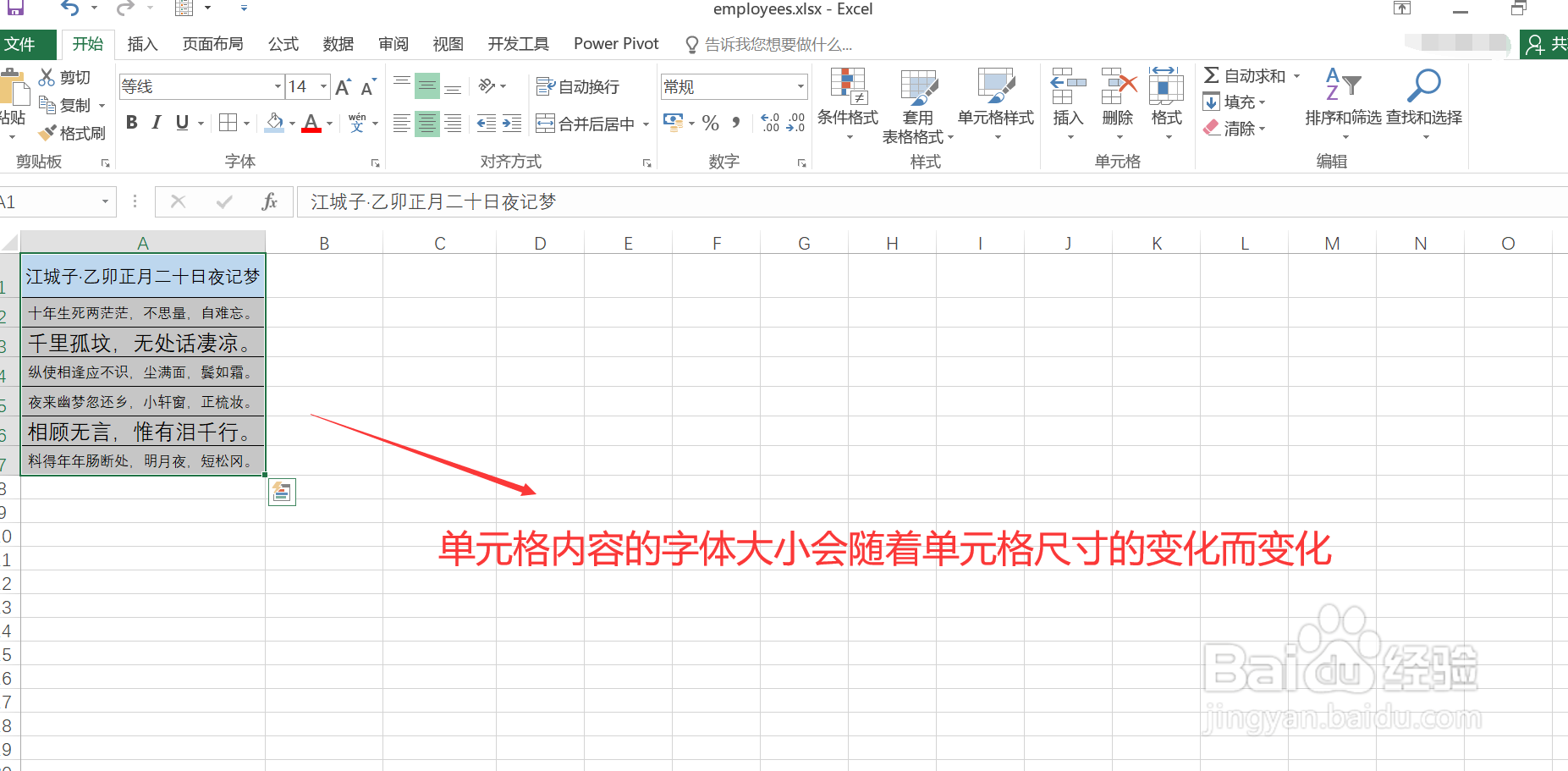Viewport: 1568px width, 771px height.
Task: Open the Power Pivot ribbon tab
Action: point(615,43)
